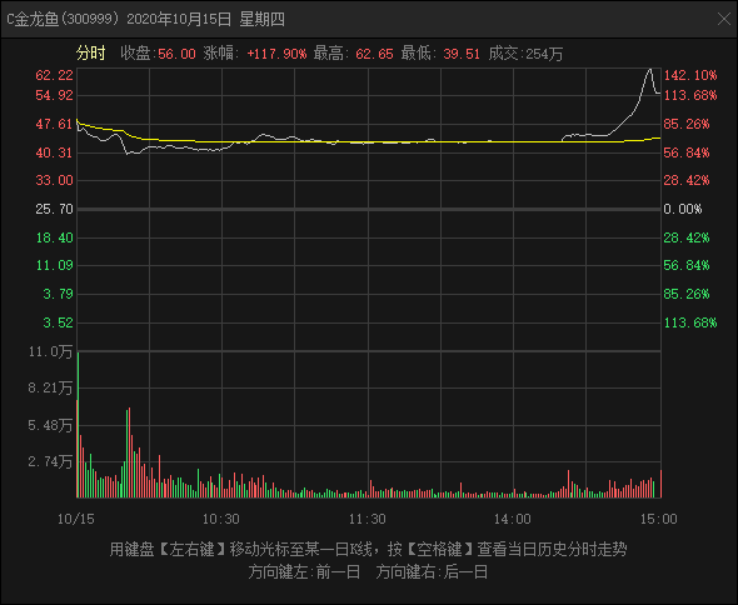Click the 18.40 price axis label
738x605 pixels.
coord(55,238)
